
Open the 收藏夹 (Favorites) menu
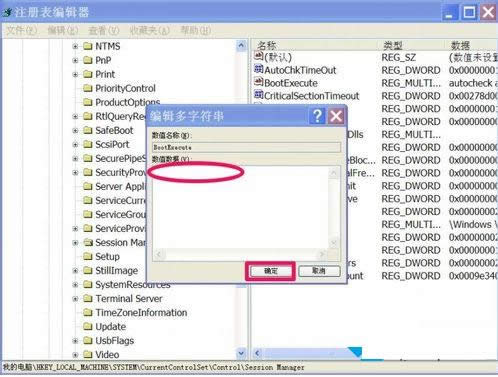tap(150, 30)
